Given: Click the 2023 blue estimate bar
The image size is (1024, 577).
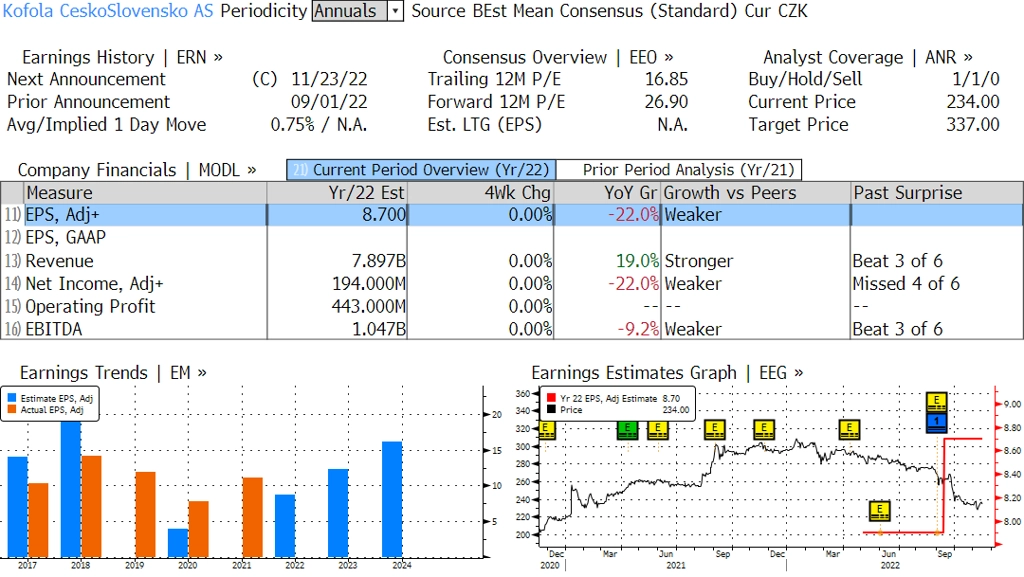Looking at the screenshot, I should [x=338, y=513].
